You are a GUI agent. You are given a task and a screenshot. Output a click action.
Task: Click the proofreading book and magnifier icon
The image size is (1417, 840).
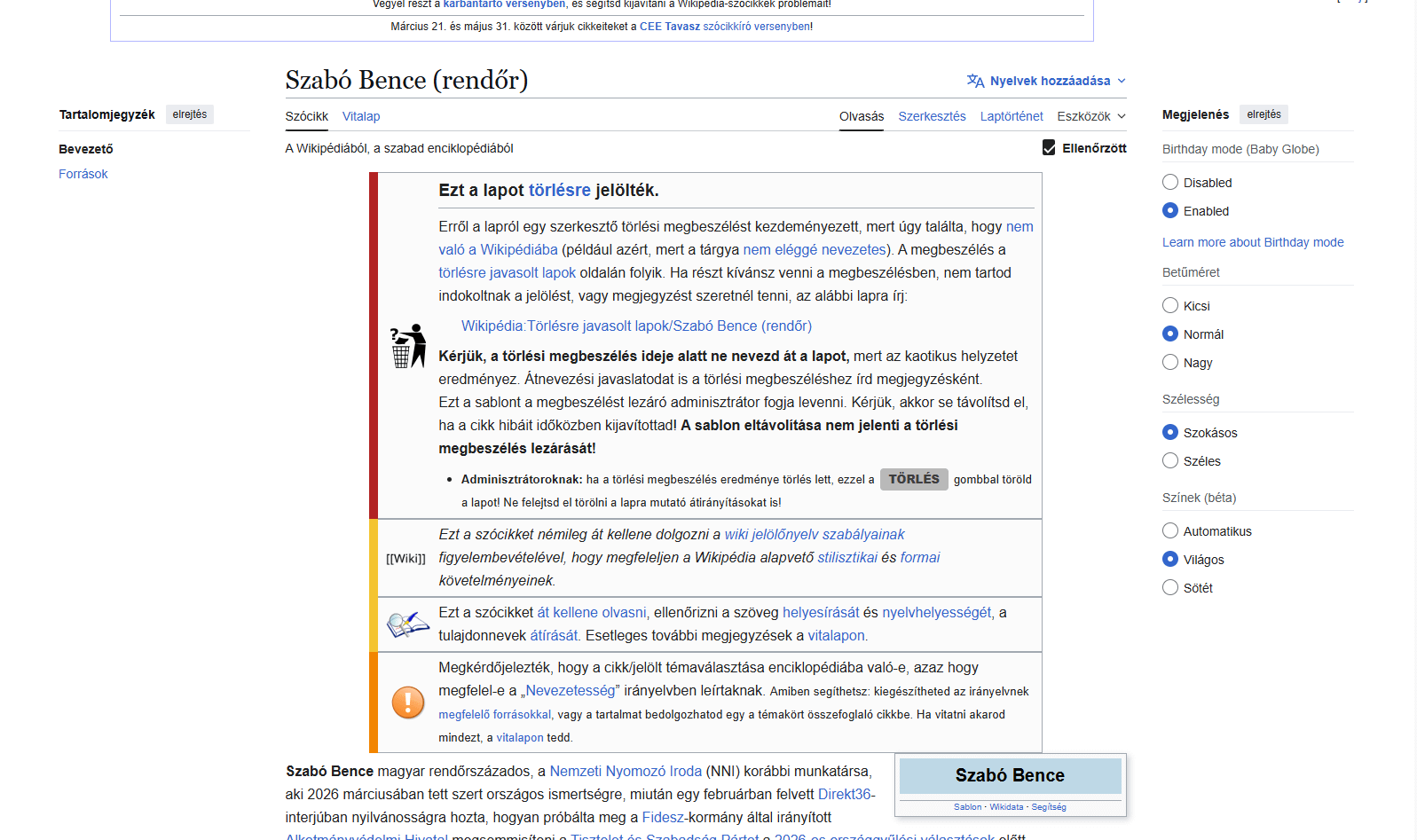coord(407,624)
